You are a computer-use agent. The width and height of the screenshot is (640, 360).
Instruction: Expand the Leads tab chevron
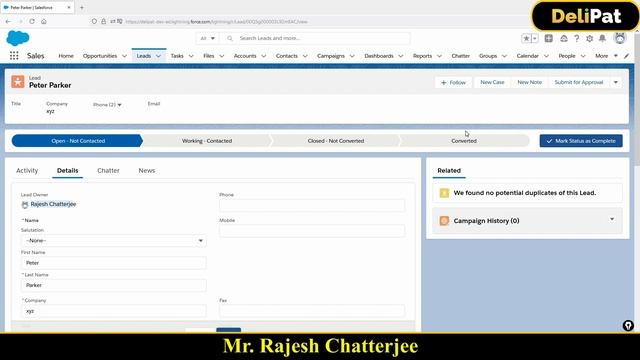[158, 56]
